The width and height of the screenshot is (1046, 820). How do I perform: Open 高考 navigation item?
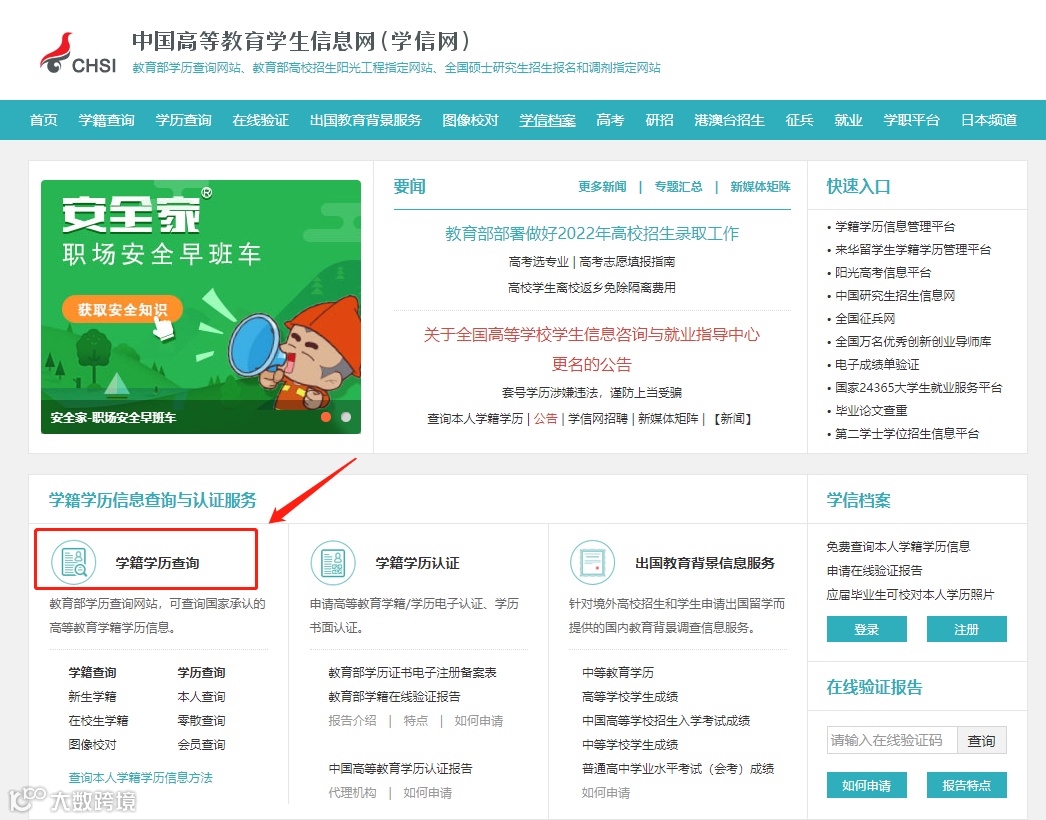(x=610, y=120)
